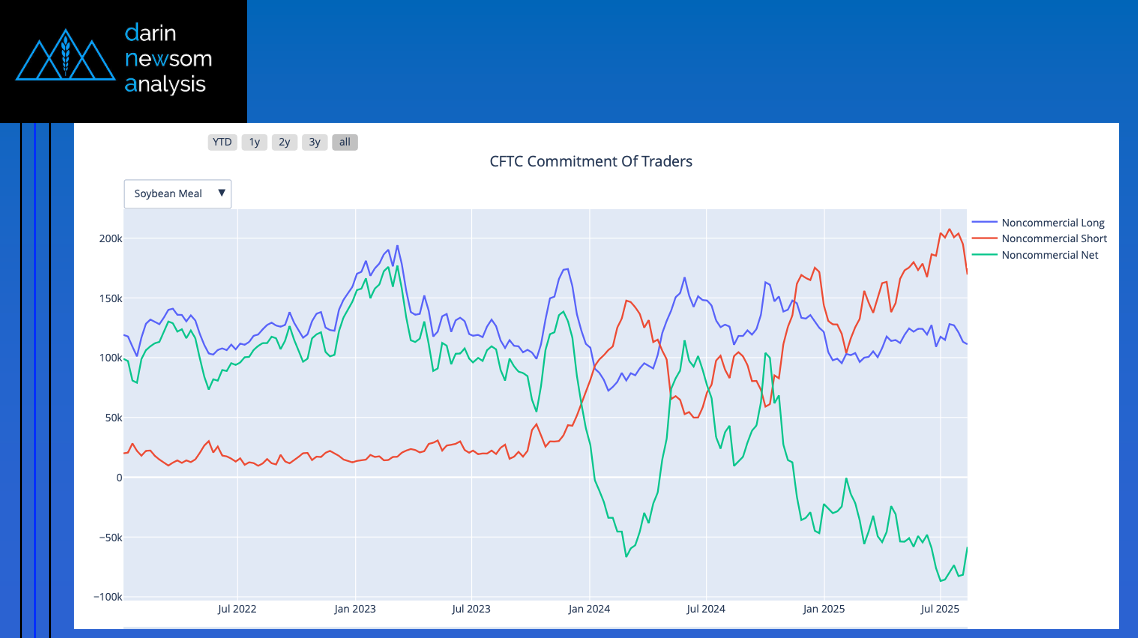1138x638 pixels.
Task: Click the red Noncommercial Short legend line
Action: 985,239
